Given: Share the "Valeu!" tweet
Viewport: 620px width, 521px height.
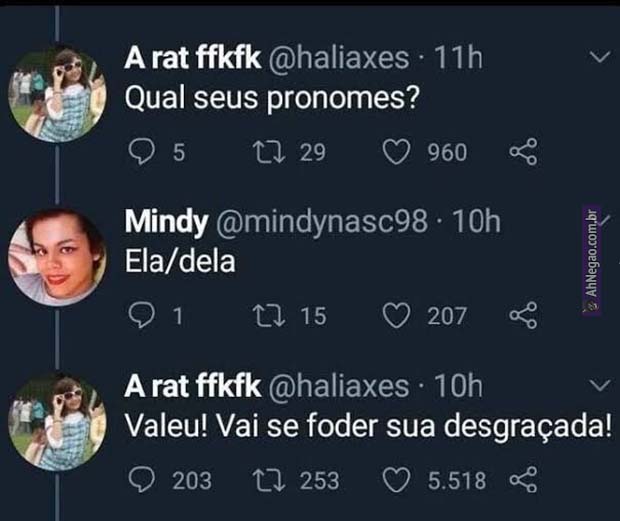Looking at the screenshot, I should [523, 480].
